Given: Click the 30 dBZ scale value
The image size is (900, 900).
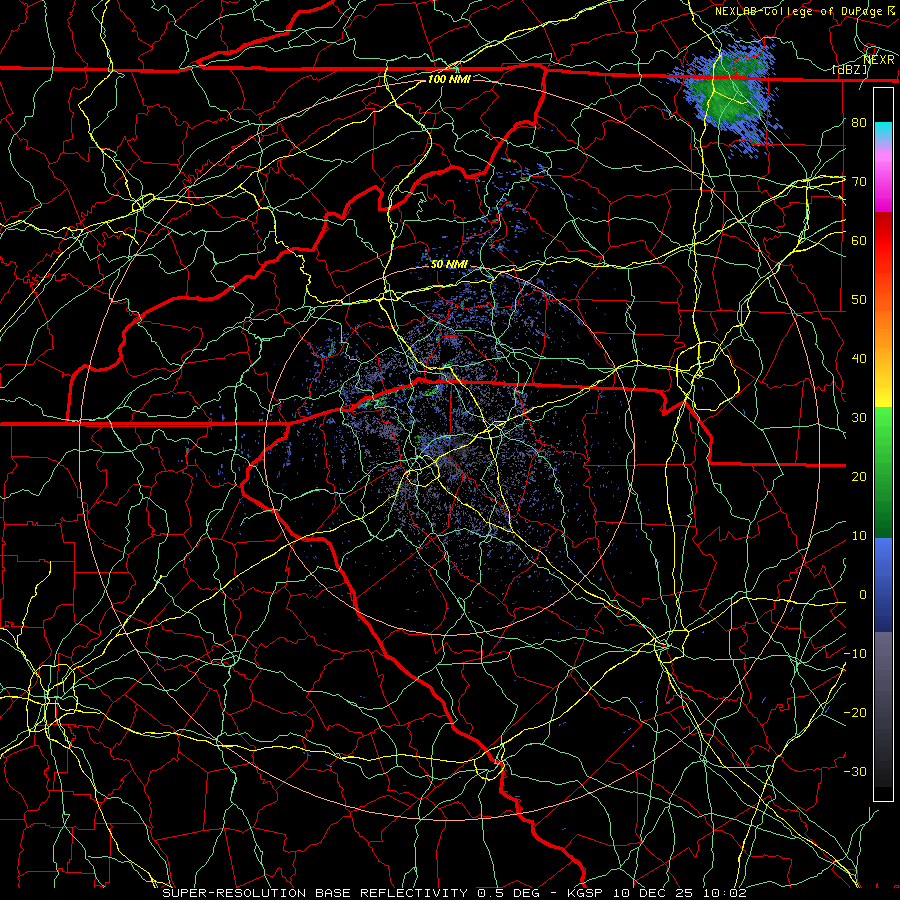Looking at the screenshot, I should [x=859, y=417].
